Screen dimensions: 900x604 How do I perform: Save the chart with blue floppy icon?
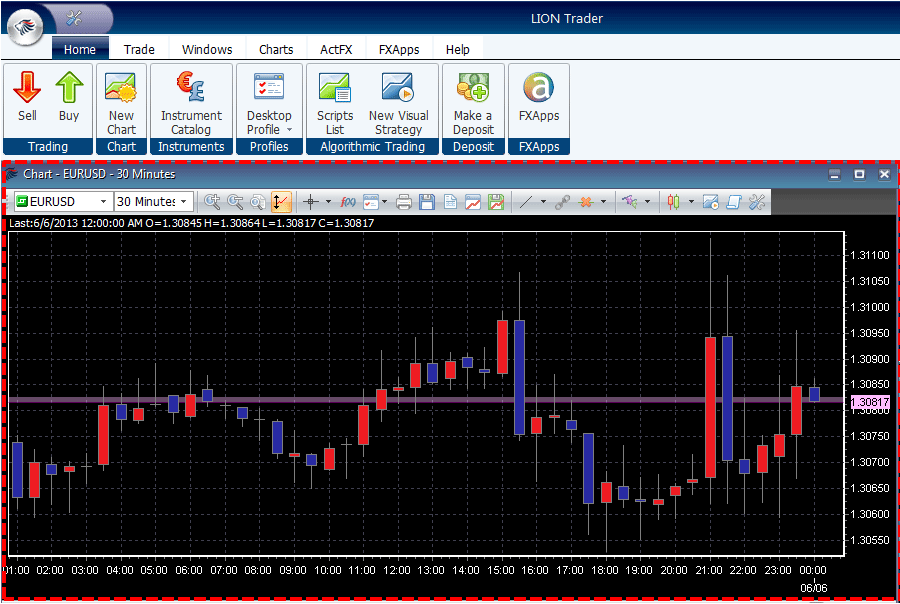427,202
